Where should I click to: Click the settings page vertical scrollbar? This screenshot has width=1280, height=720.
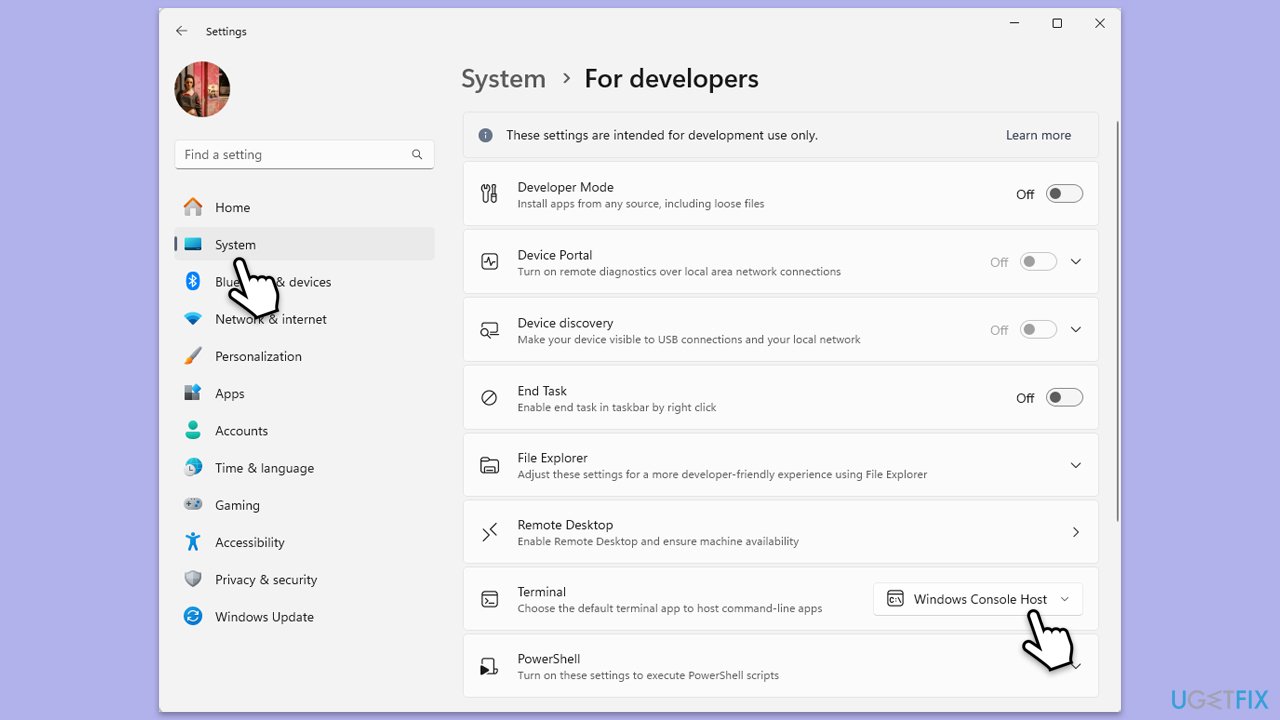1117,320
